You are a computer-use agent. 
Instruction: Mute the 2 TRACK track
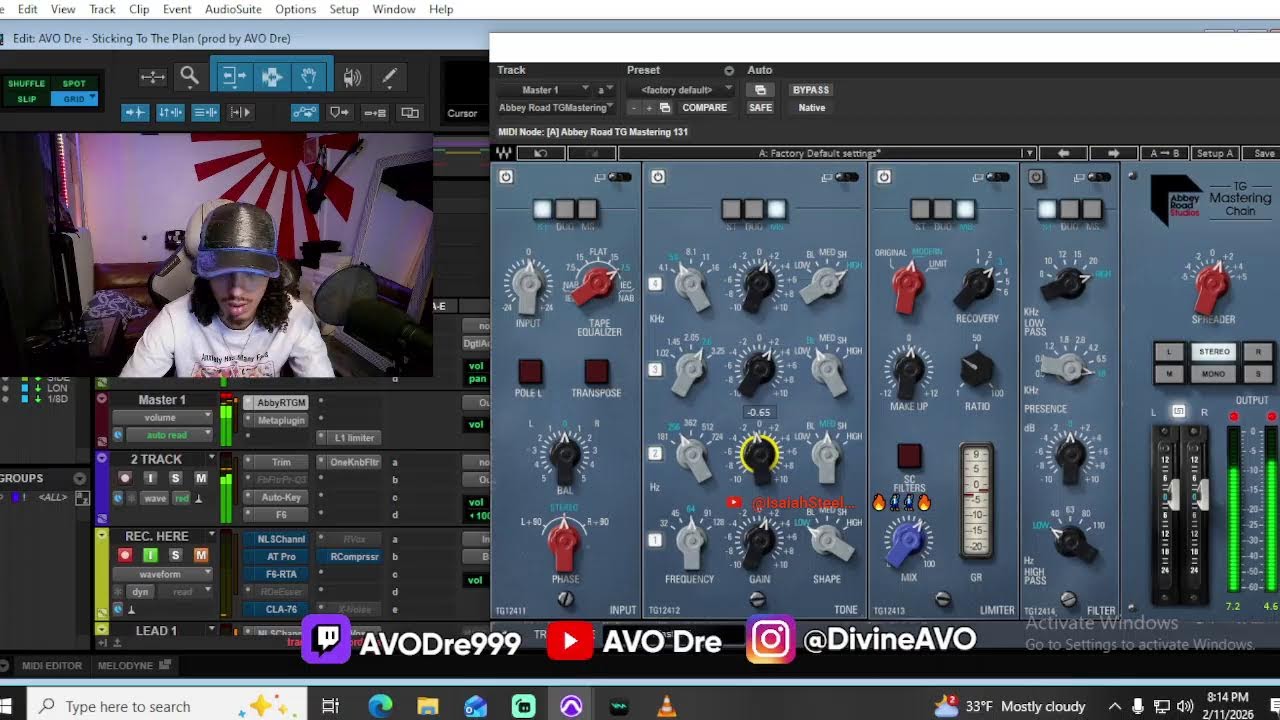tap(201, 478)
